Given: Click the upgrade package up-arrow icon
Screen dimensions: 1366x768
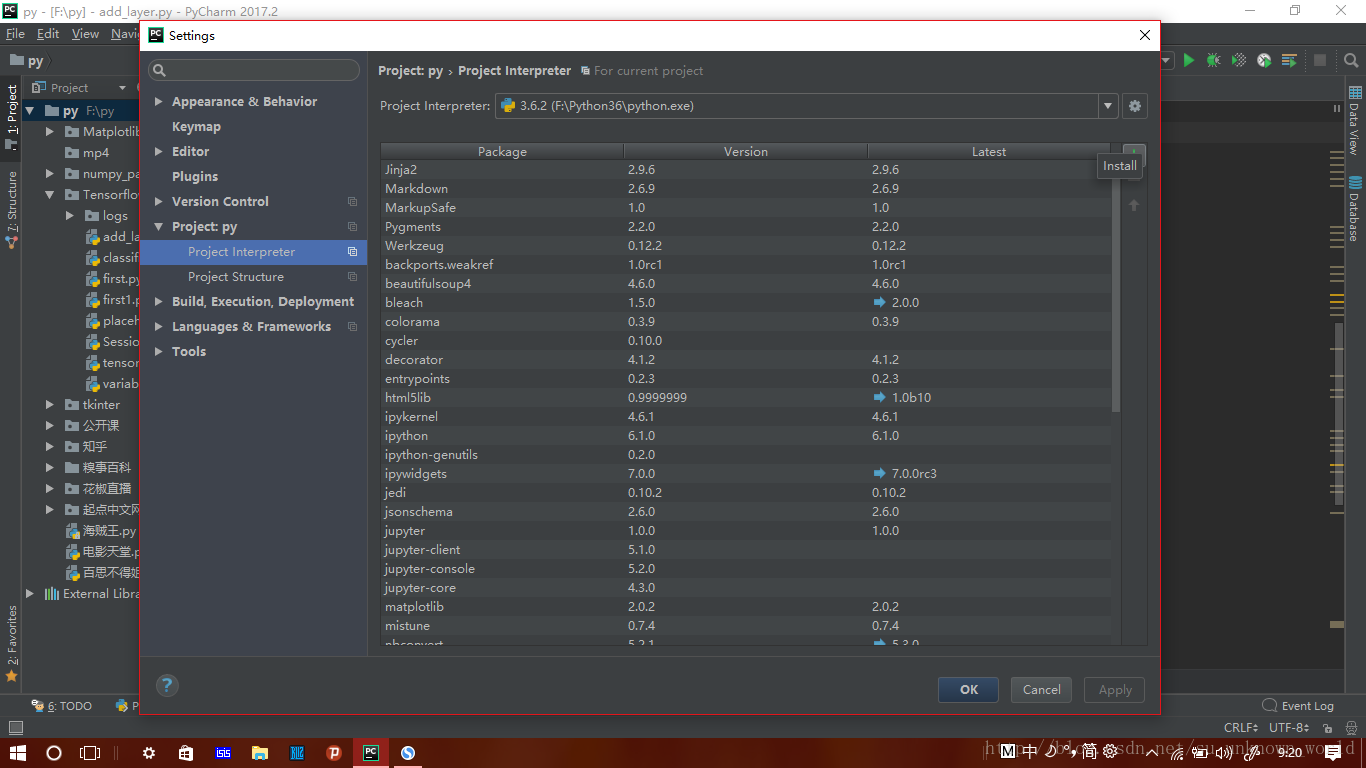Looking at the screenshot, I should 1134,205.
